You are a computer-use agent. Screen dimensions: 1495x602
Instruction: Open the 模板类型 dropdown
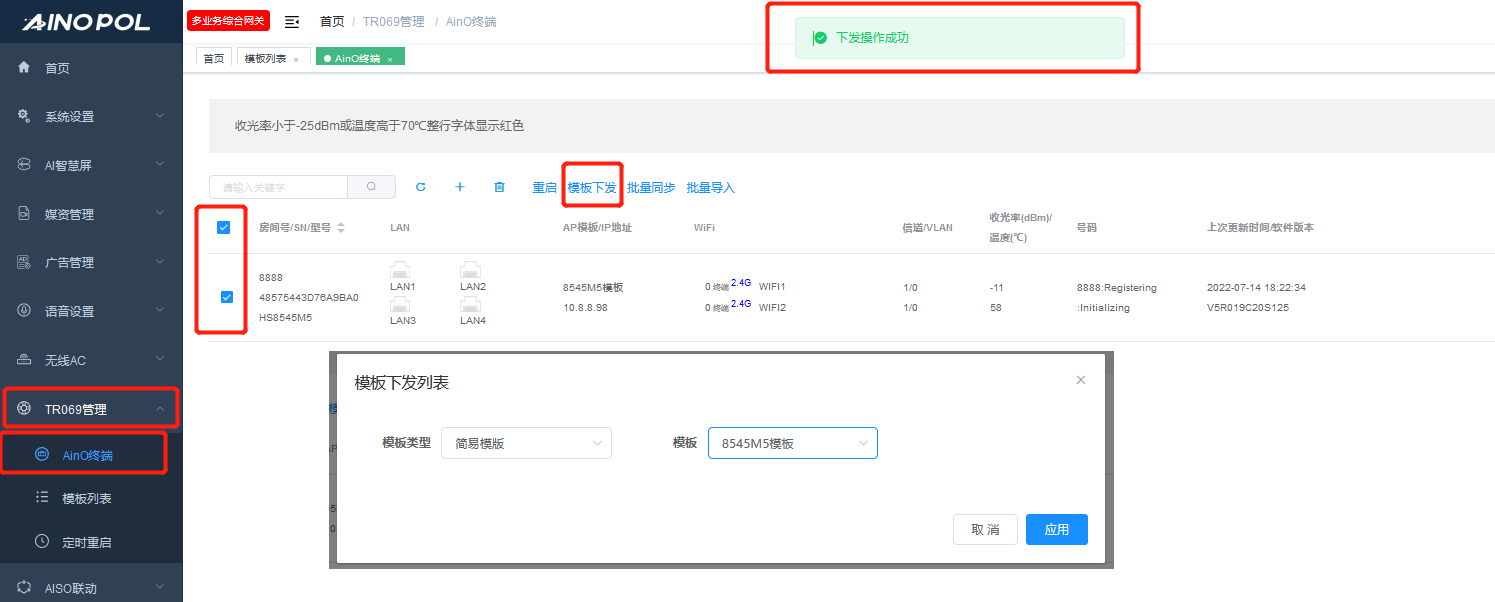pos(526,443)
